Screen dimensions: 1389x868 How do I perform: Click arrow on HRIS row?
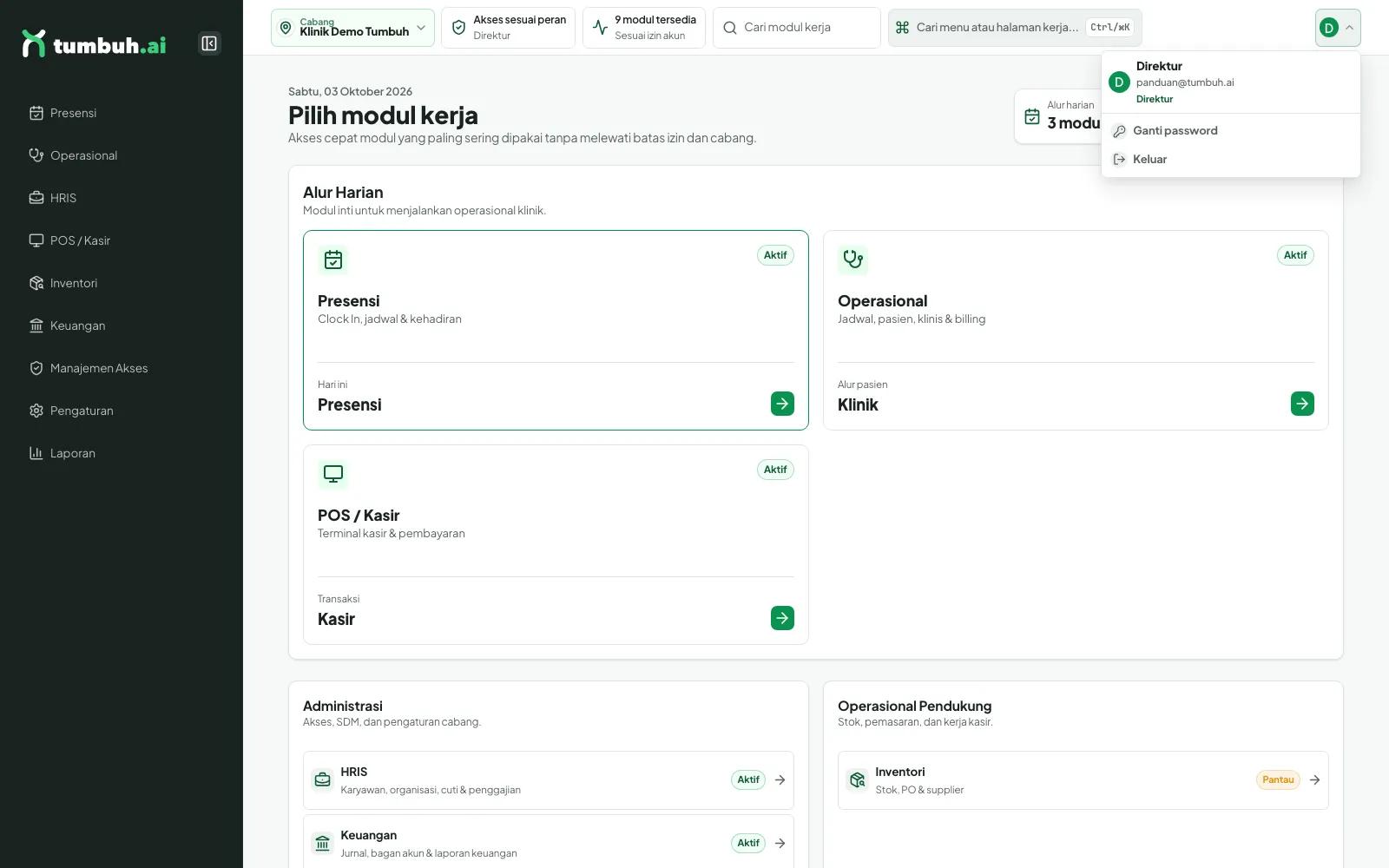(x=780, y=780)
